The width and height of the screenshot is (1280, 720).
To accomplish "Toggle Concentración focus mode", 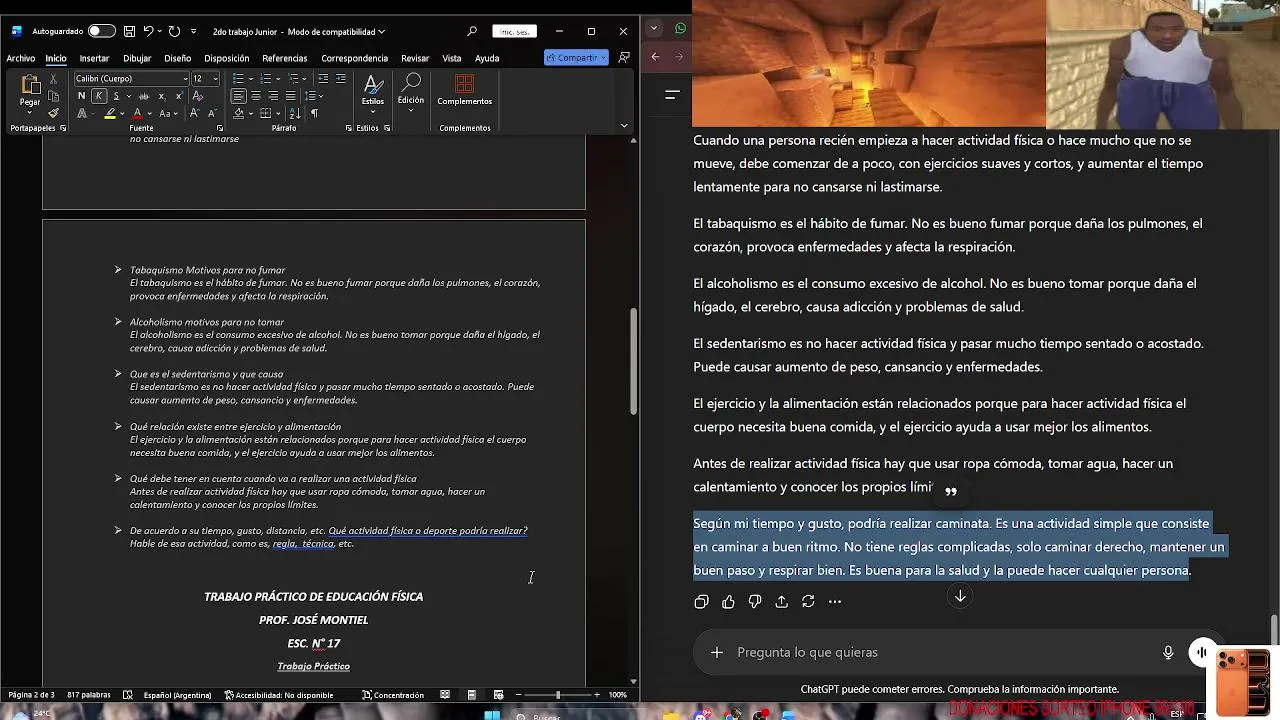I will tap(393, 695).
